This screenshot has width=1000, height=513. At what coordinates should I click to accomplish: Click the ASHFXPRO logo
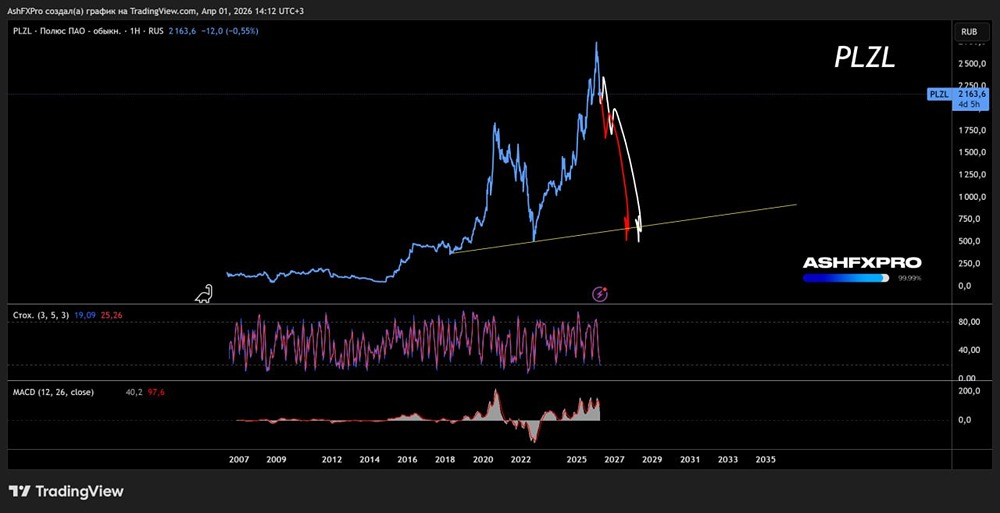pyautogui.click(x=862, y=263)
